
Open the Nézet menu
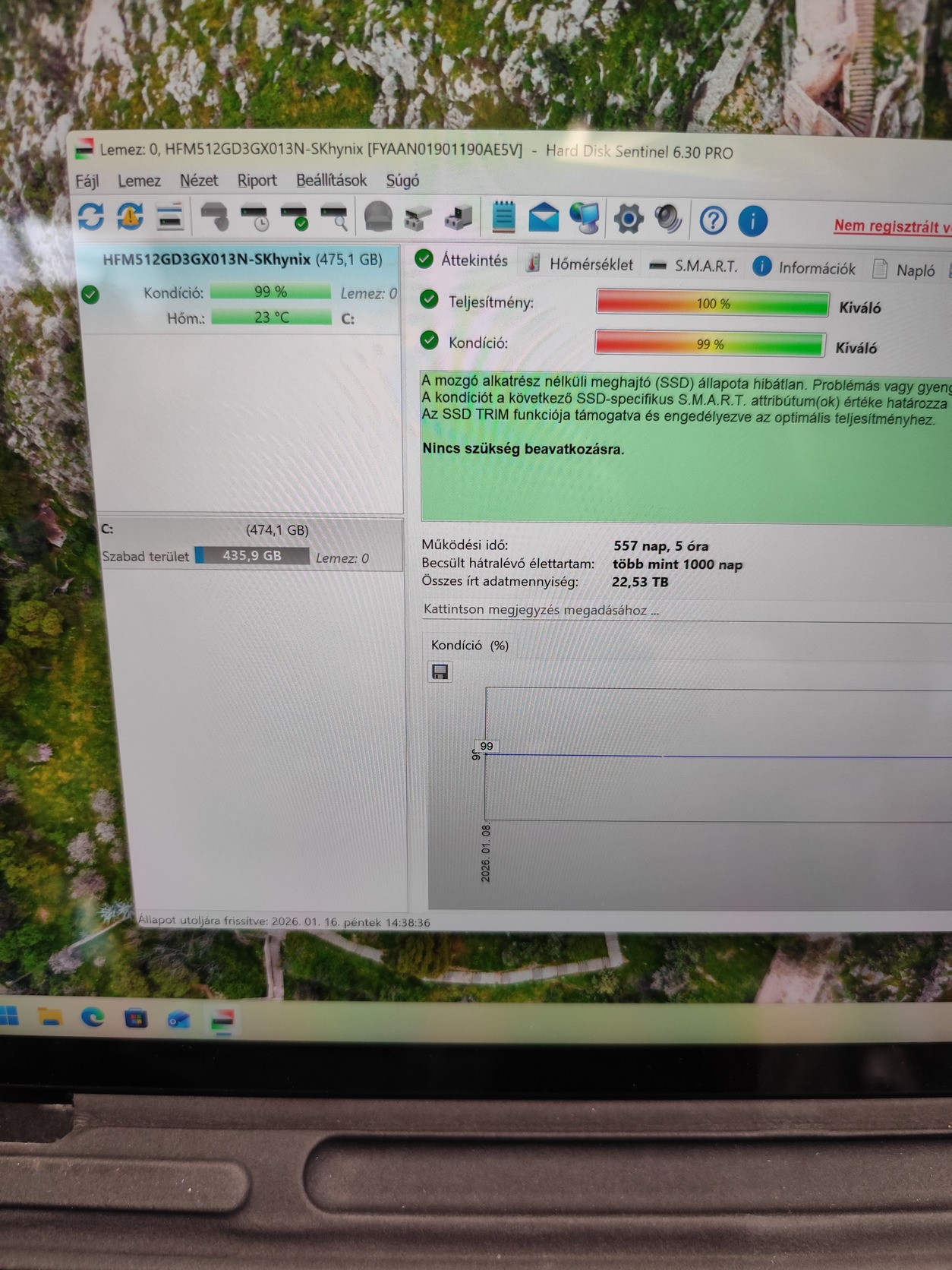[x=199, y=181]
